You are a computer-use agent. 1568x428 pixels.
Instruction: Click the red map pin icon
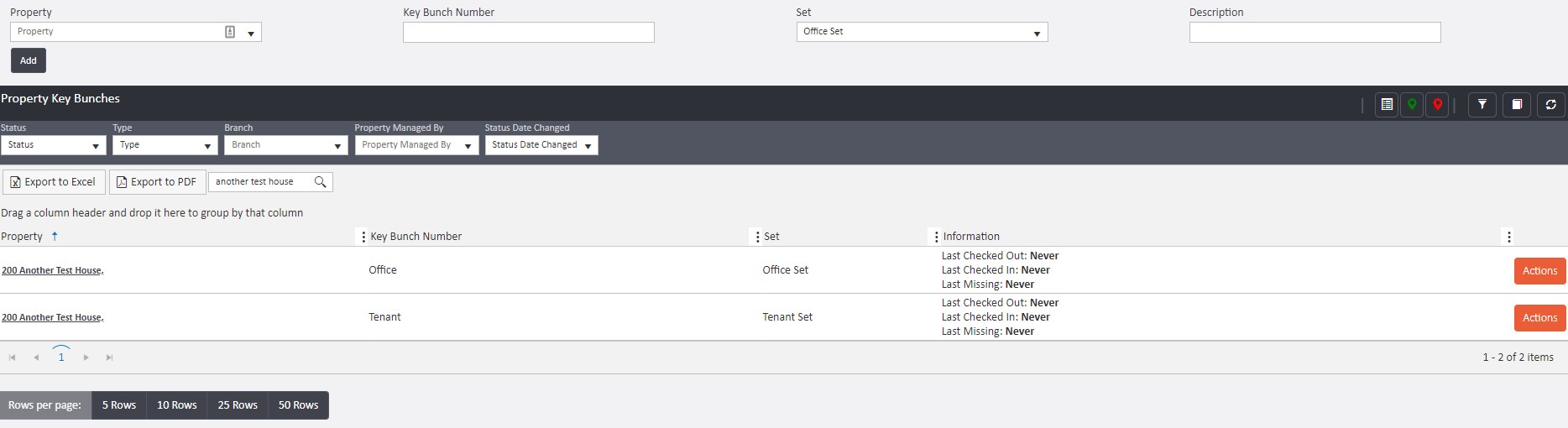pos(1437,105)
